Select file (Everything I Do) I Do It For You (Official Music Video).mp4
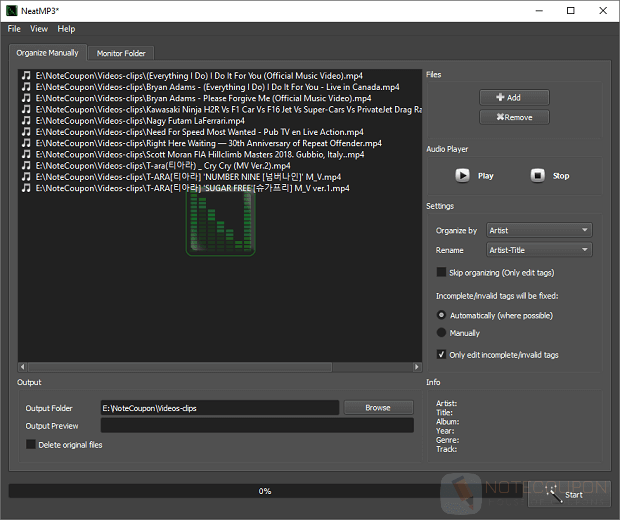 (x=199, y=76)
